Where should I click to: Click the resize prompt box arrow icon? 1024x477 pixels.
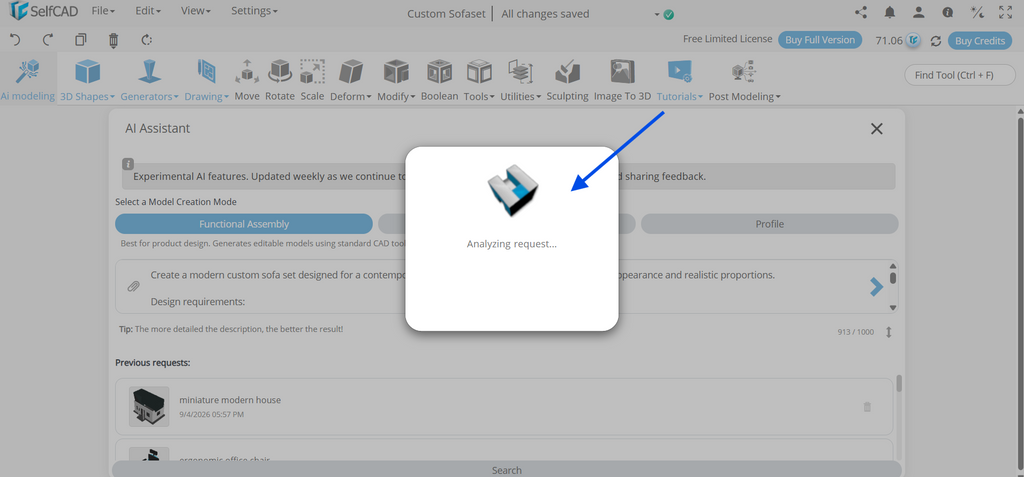[888, 332]
